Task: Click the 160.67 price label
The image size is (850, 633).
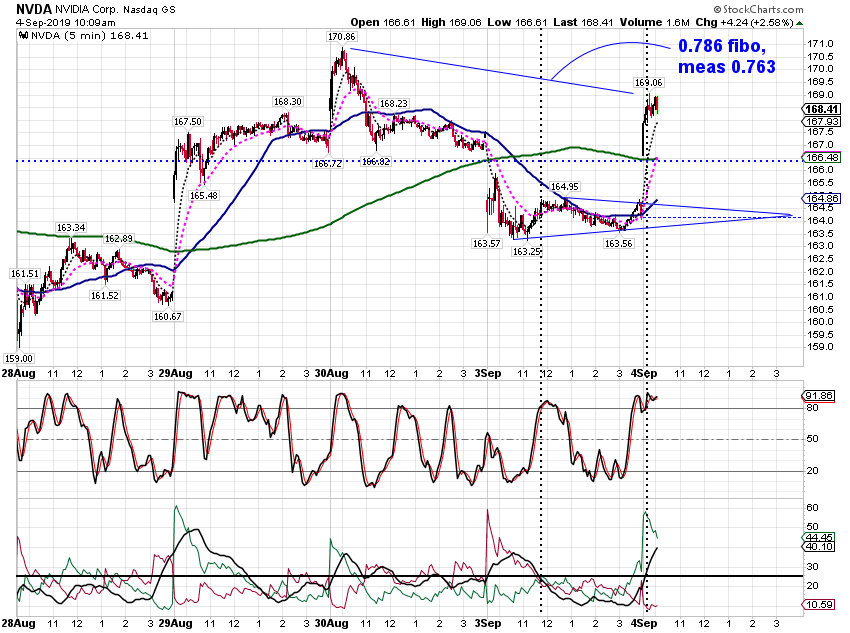Action: 168,316
